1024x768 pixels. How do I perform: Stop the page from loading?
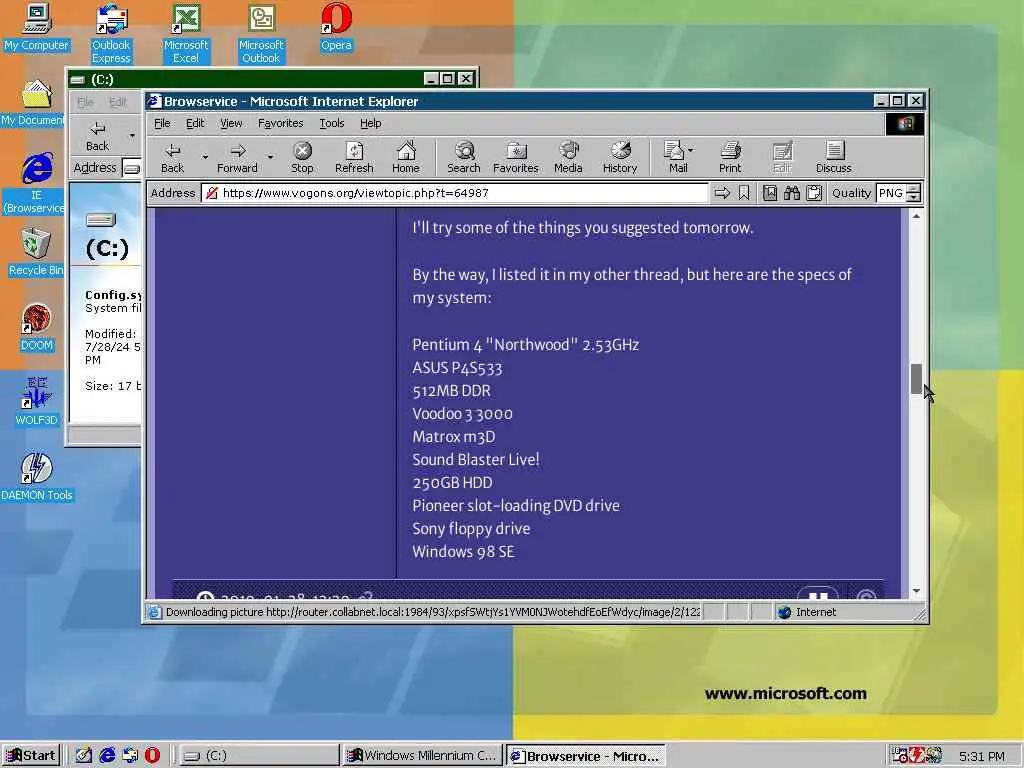302,157
